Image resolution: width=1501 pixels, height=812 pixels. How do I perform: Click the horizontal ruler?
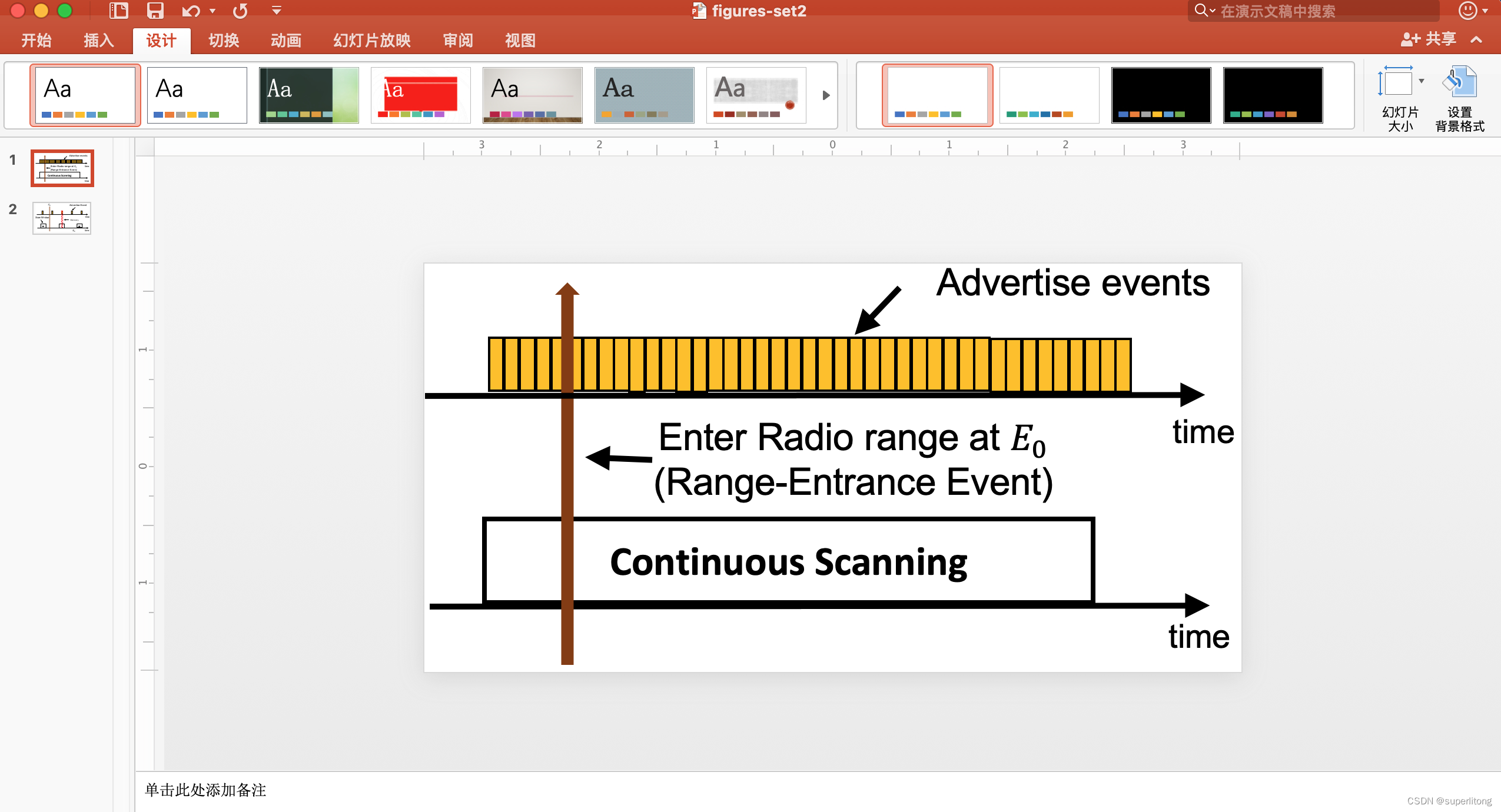click(x=831, y=148)
